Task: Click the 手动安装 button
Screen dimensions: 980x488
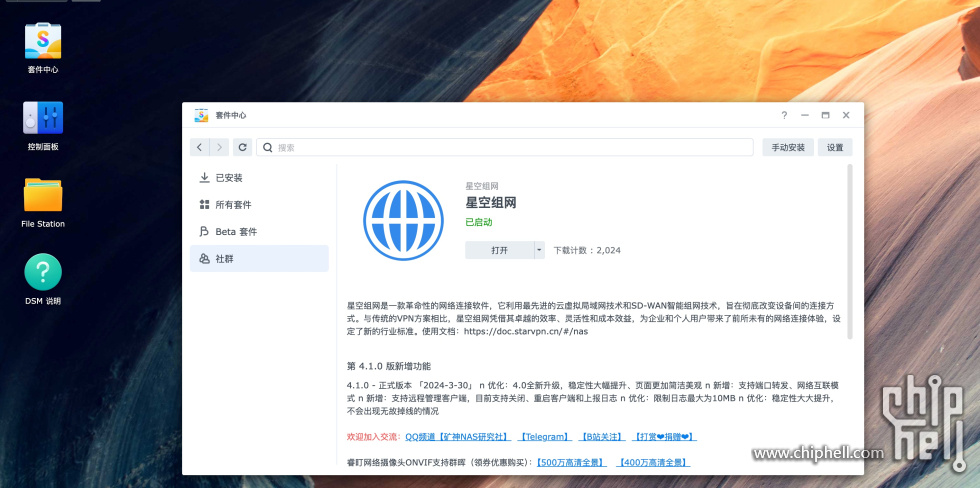Action: [788, 147]
